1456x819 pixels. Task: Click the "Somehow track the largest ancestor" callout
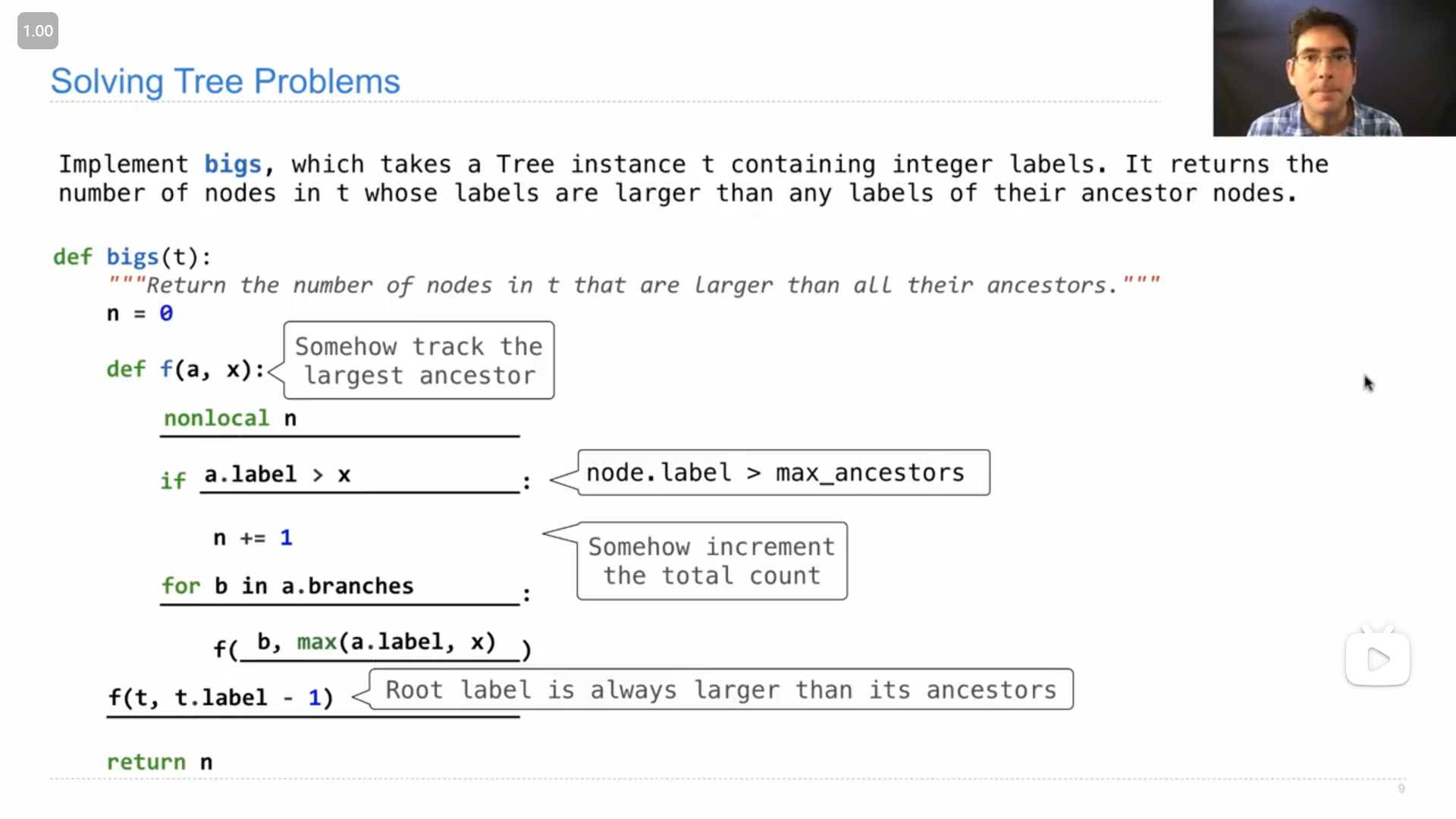(x=419, y=361)
